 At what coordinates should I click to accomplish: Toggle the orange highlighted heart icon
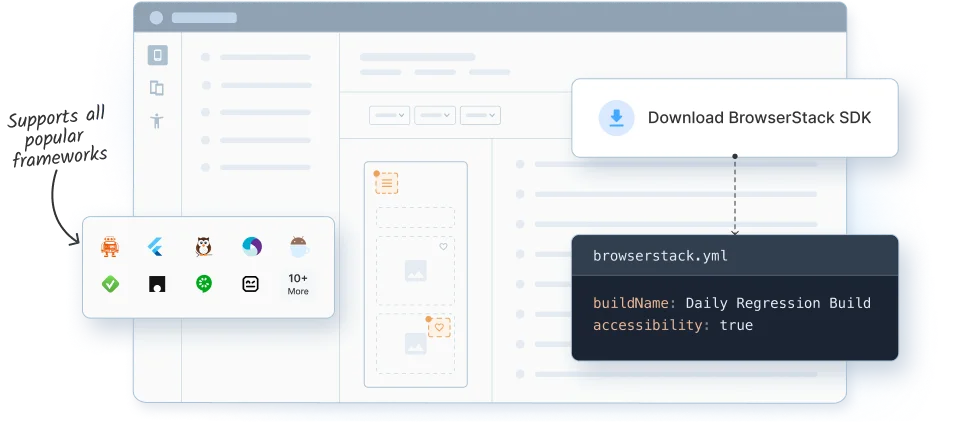click(438, 327)
